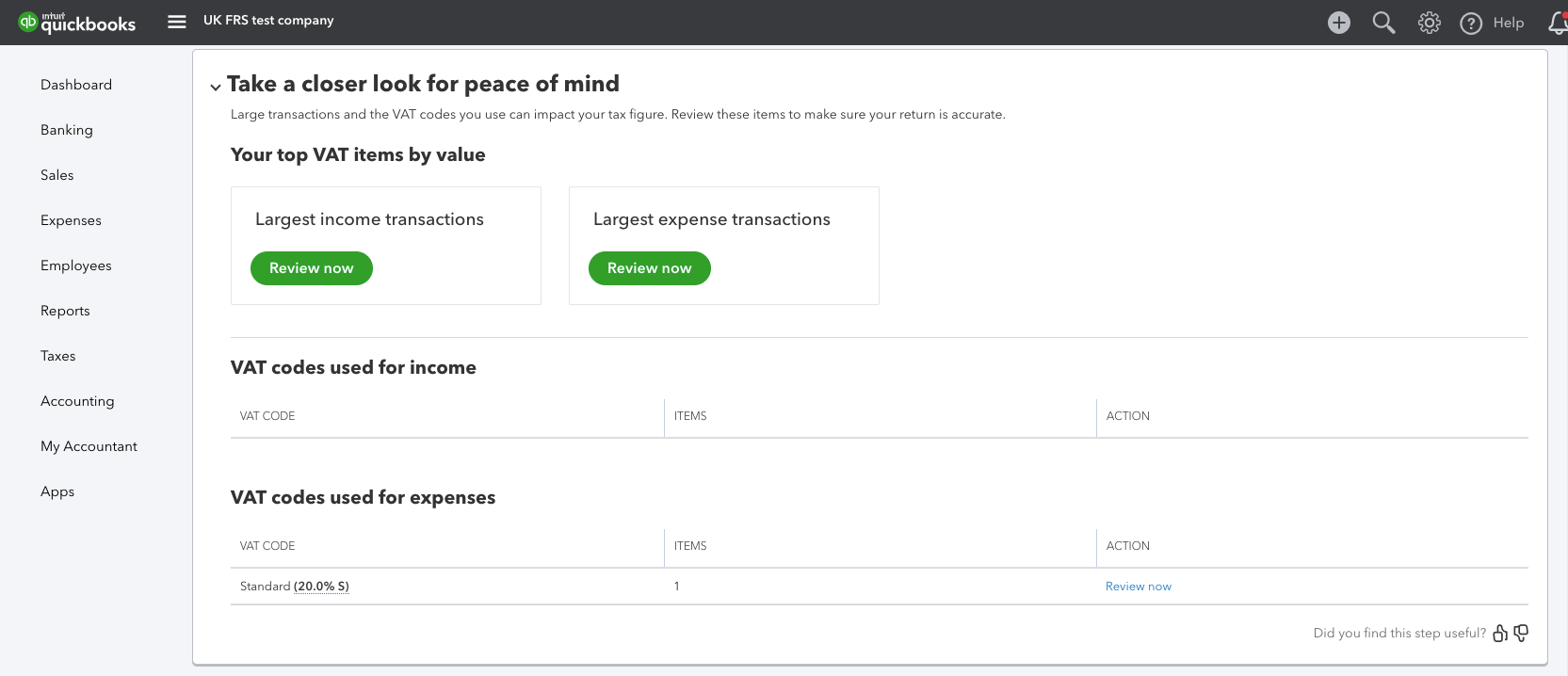Image resolution: width=1568 pixels, height=676 pixels.
Task: Collapse the Take a closer look section
Action: point(216,87)
